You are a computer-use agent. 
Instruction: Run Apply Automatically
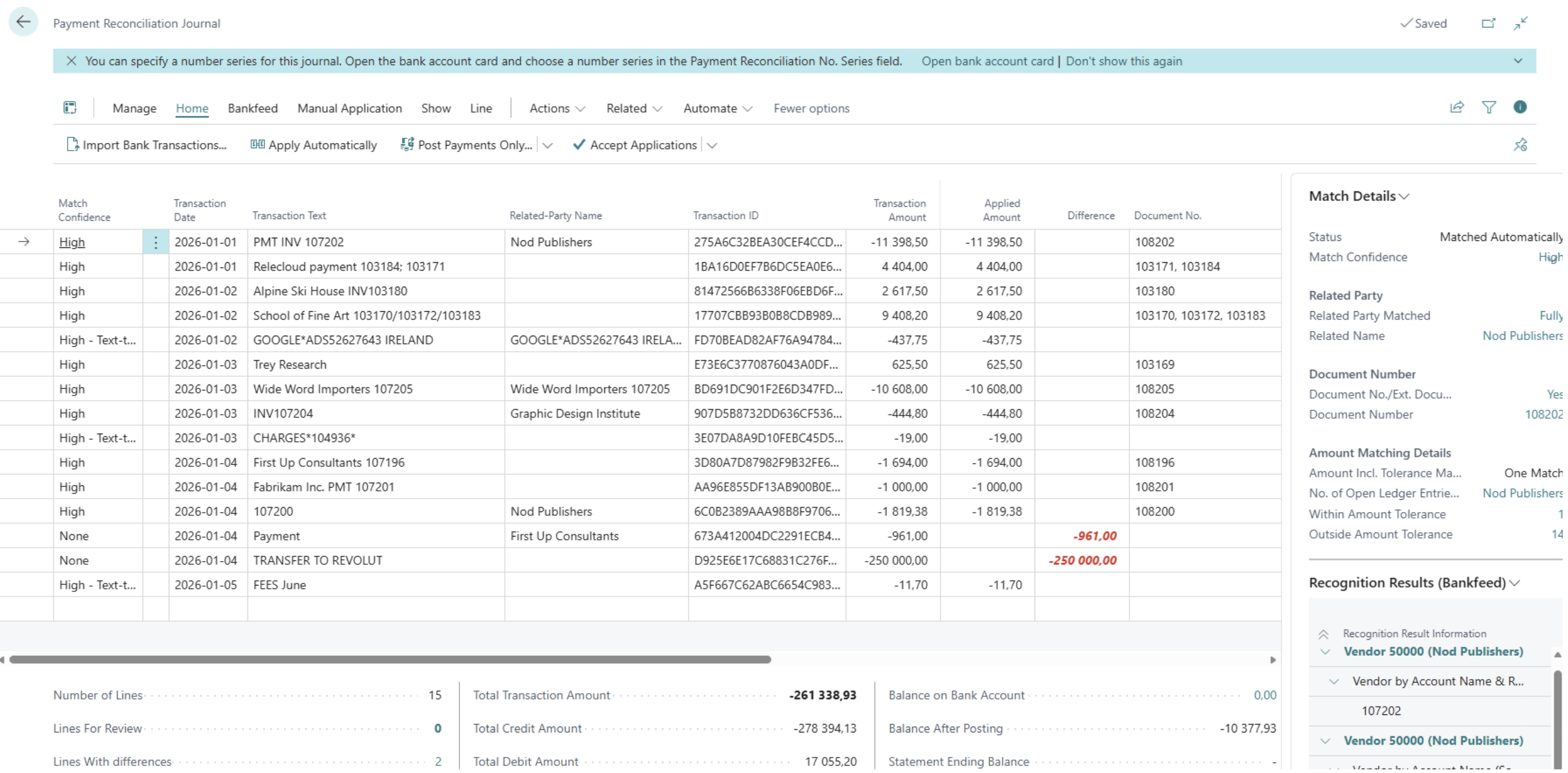314,145
